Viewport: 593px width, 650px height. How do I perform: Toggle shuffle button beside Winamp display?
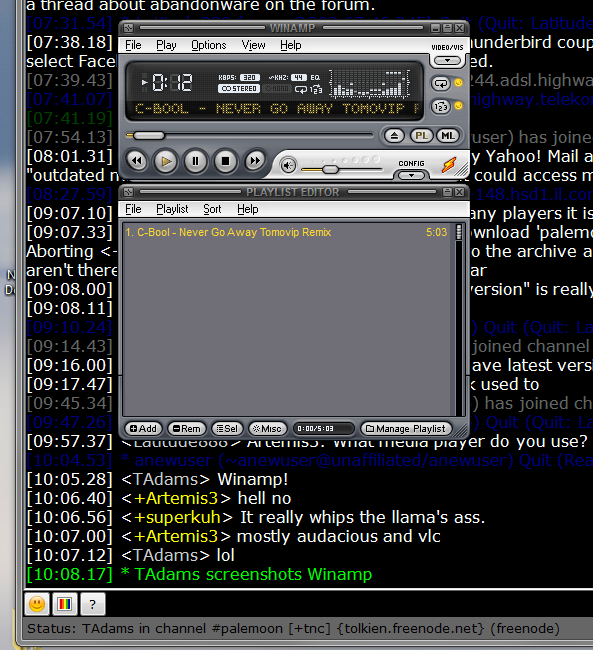coord(441,107)
